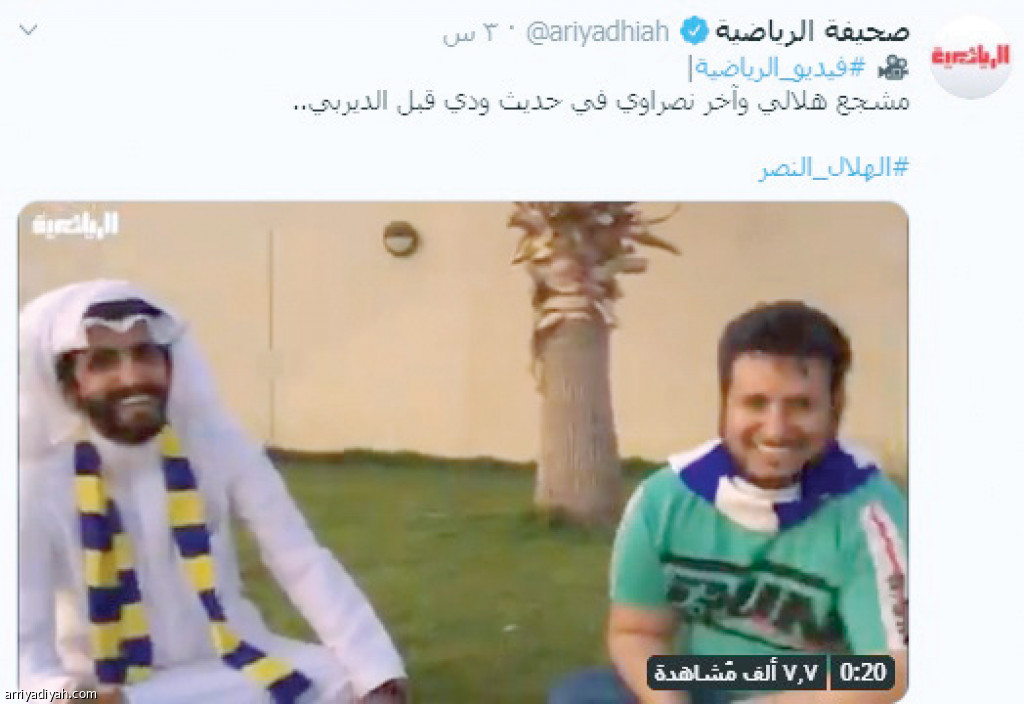This screenshot has height=704, width=1024.
Task: Open the الرياضية profile avatar
Action: pos(970,57)
